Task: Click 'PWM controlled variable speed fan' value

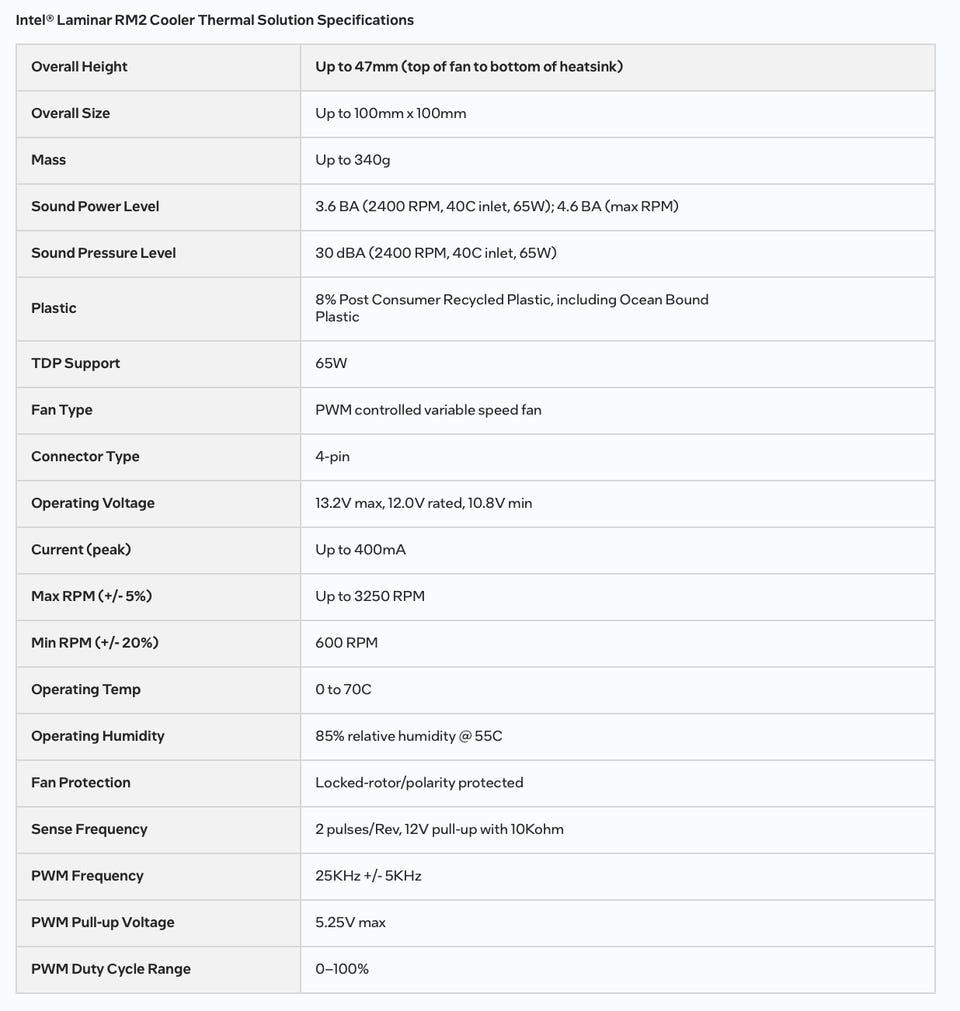Action: tap(428, 410)
